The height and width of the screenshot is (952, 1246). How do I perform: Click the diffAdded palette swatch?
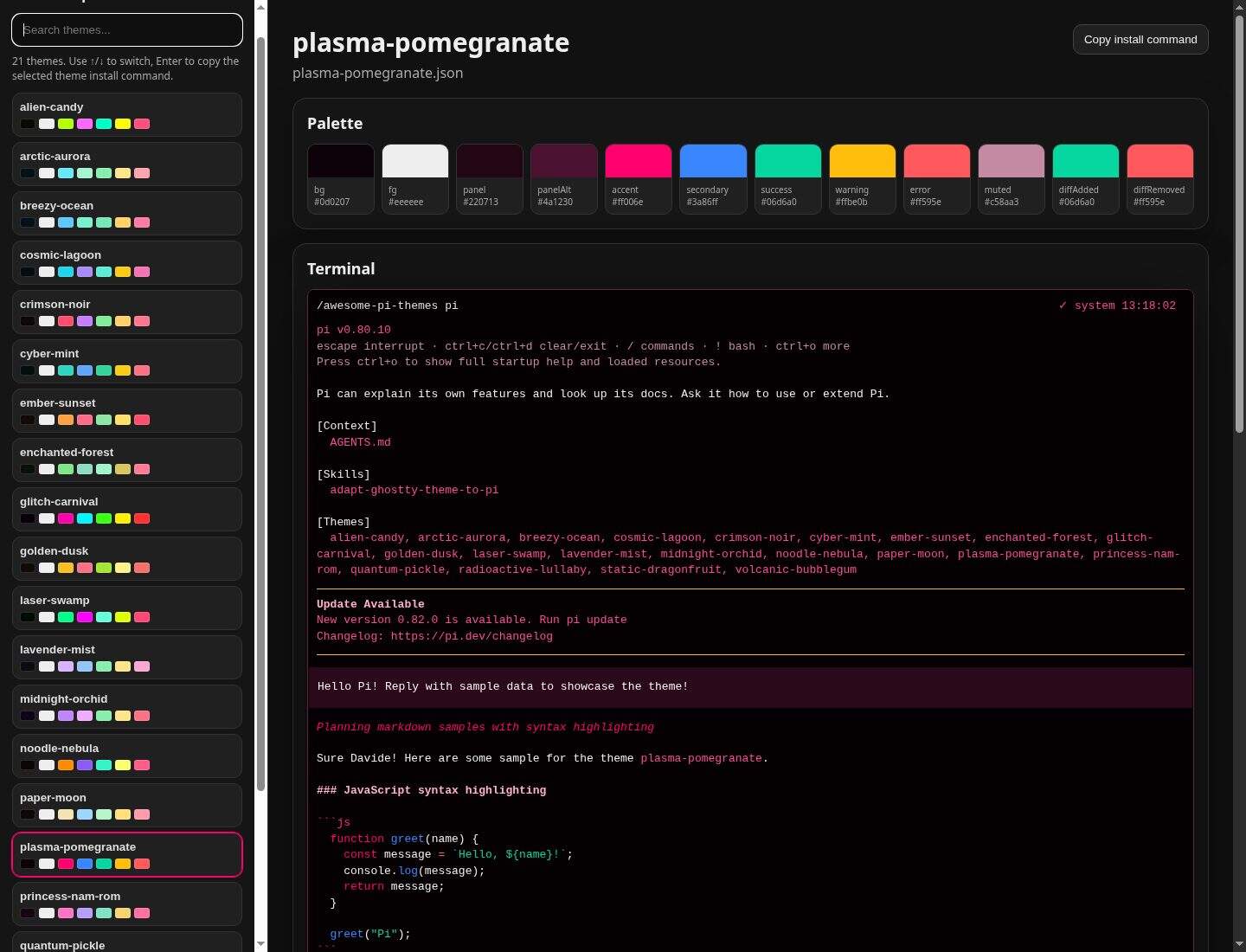coord(1086,178)
